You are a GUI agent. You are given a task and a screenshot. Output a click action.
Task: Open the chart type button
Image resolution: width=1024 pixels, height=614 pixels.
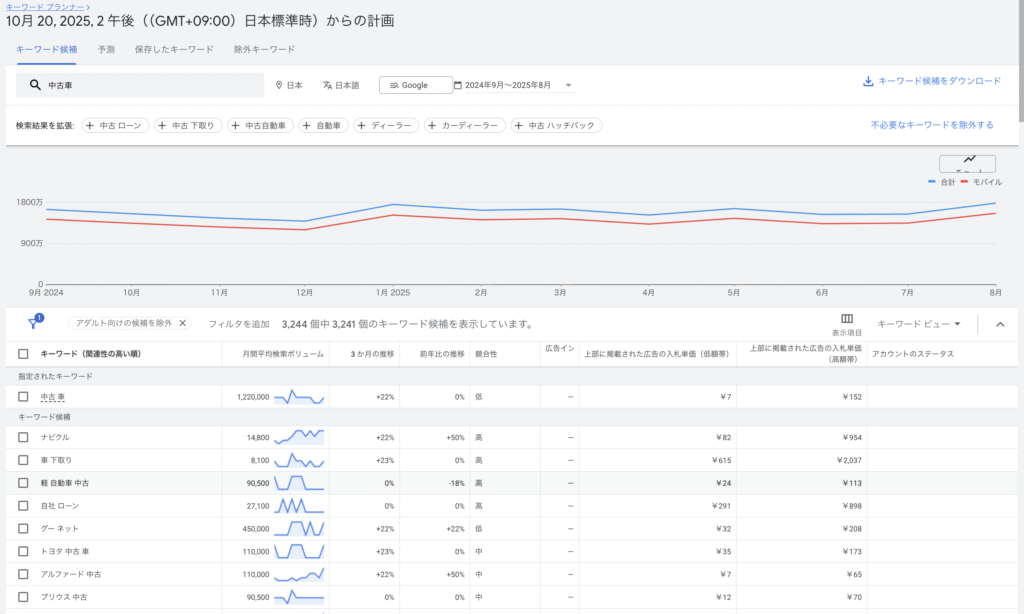tap(967, 163)
